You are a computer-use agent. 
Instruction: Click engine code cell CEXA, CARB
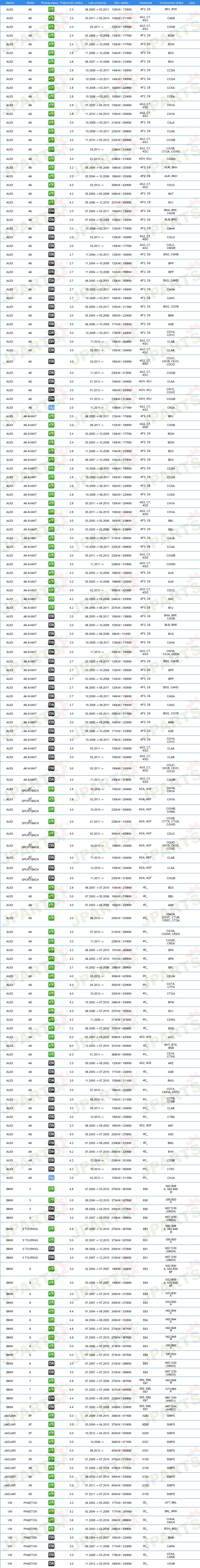pos(171,1555)
